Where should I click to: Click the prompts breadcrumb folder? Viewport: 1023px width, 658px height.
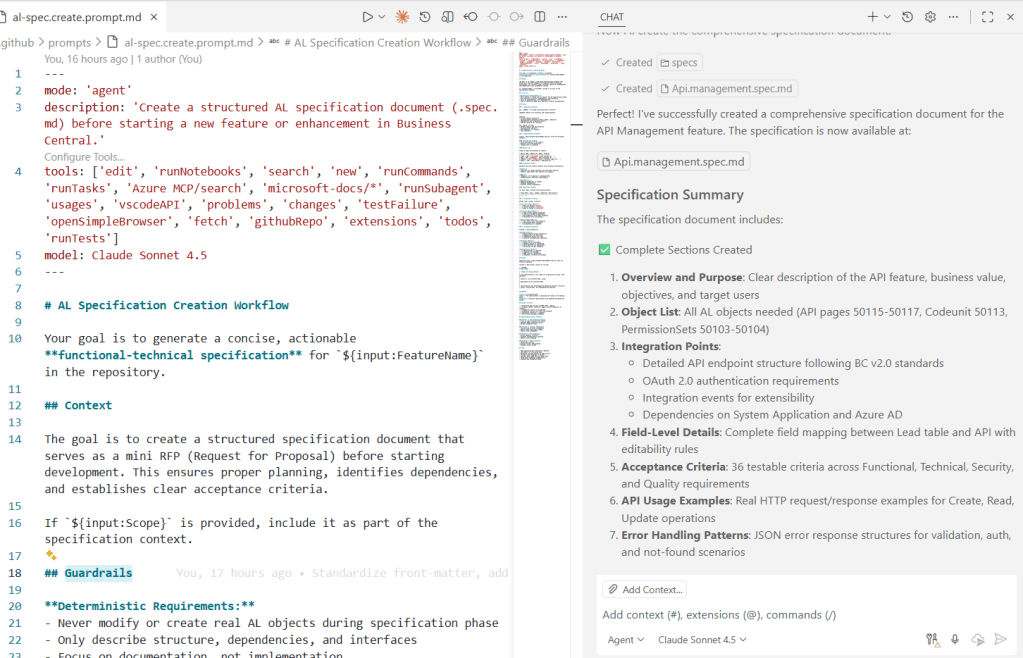pos(69,42)
